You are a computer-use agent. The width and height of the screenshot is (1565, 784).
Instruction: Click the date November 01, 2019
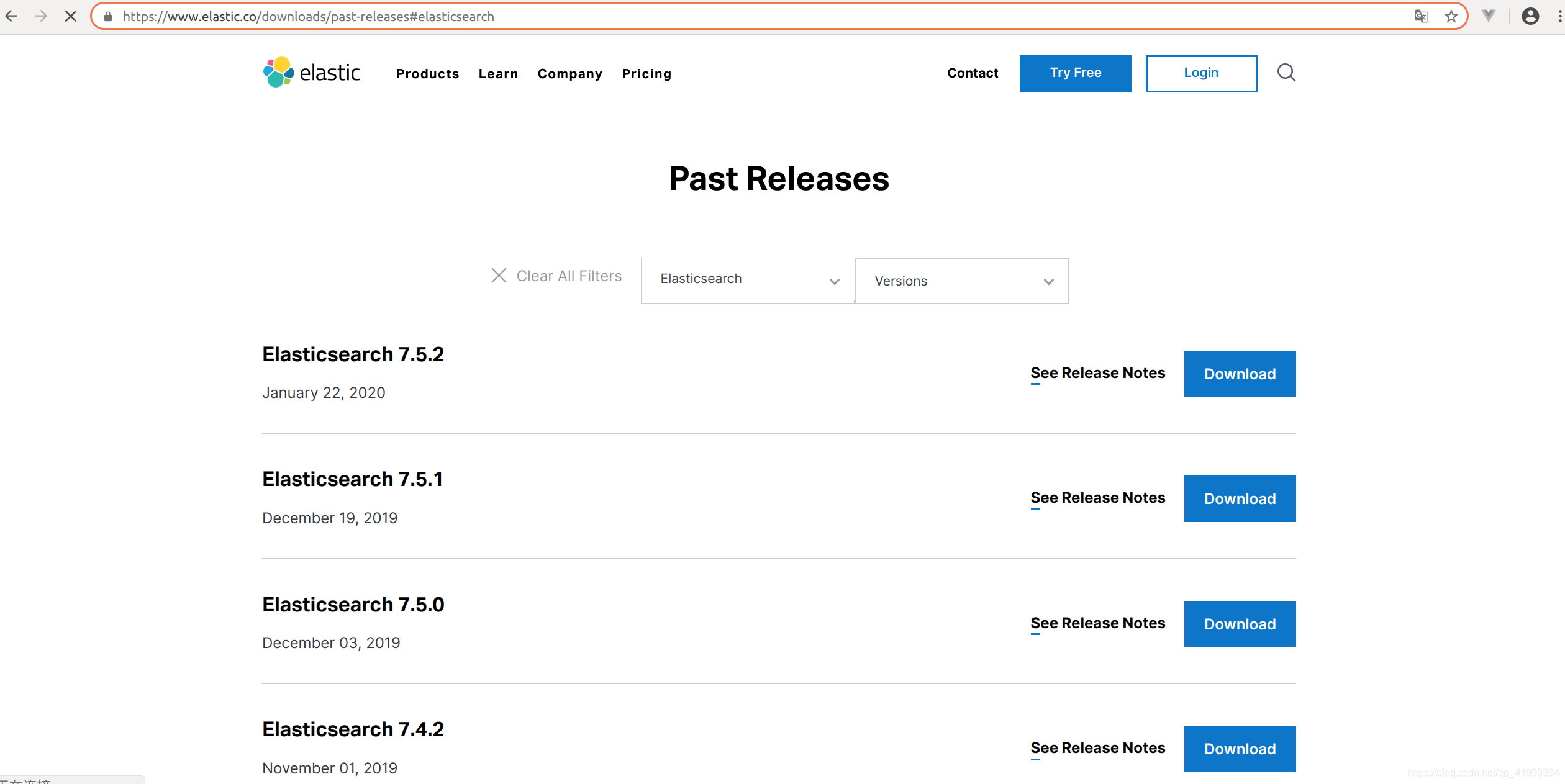(x=330, y=768)
